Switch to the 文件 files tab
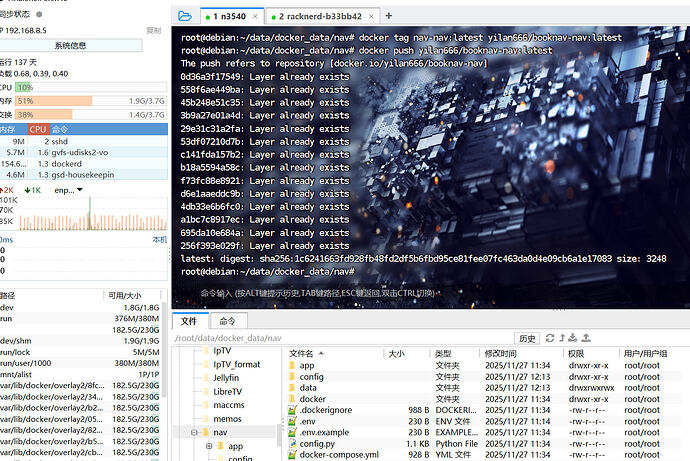690x461 pixels. tap(189, 321)
